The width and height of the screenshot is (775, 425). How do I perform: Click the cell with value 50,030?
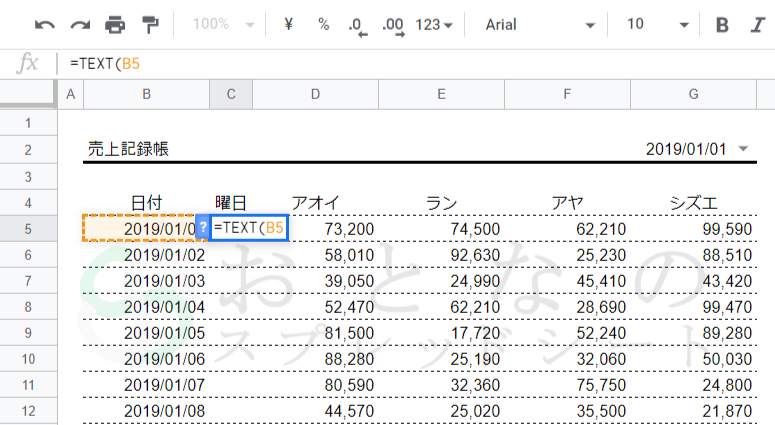tap(693, 359)
